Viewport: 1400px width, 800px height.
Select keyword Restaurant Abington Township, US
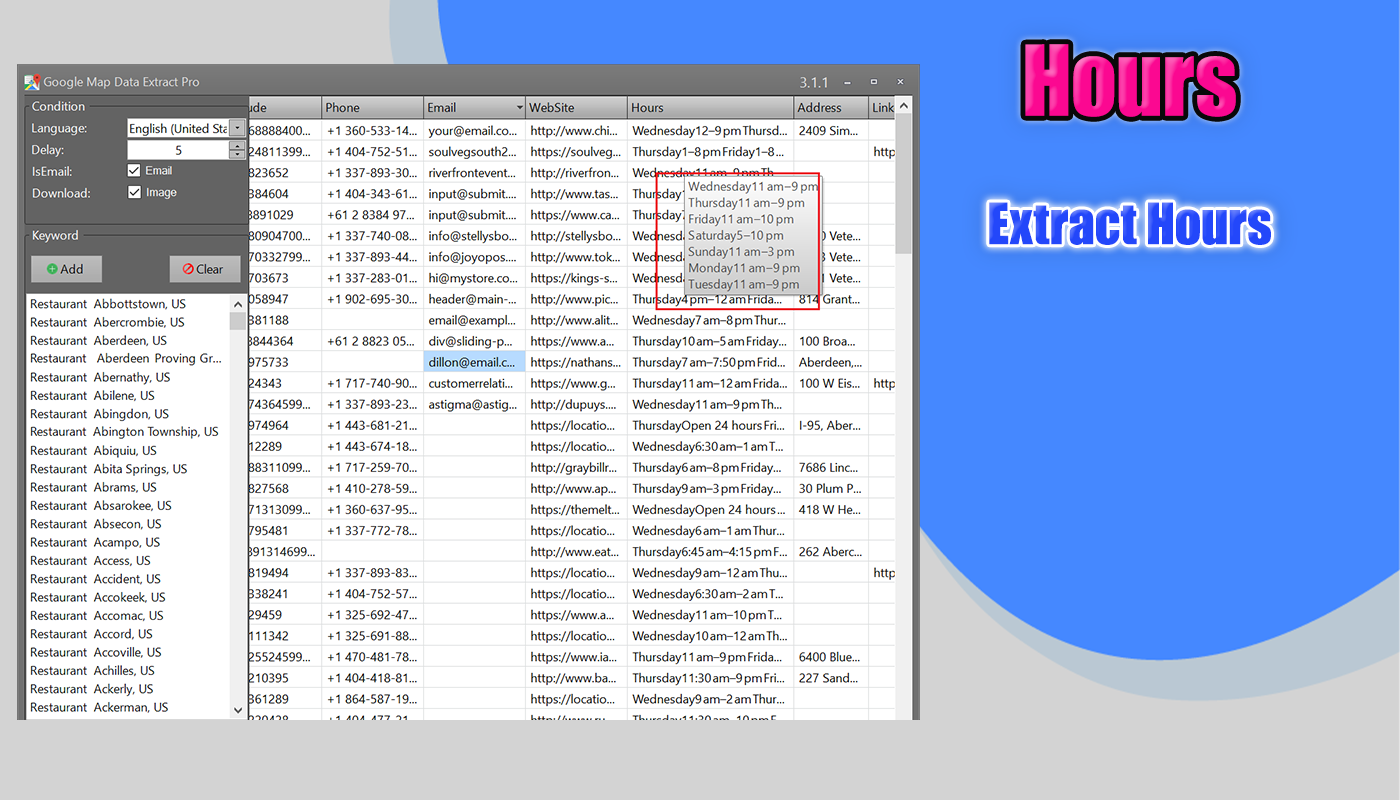tap(124, 432)
